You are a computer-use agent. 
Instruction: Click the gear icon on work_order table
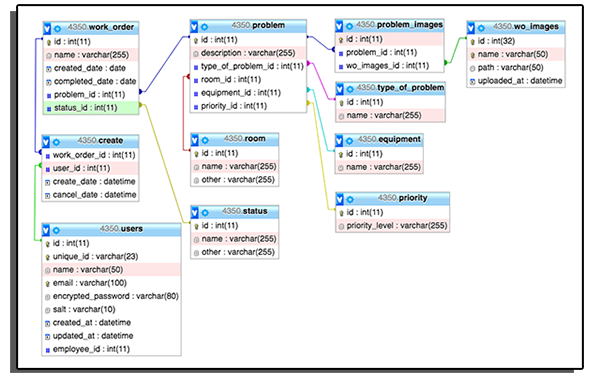[x=57, y=29]
